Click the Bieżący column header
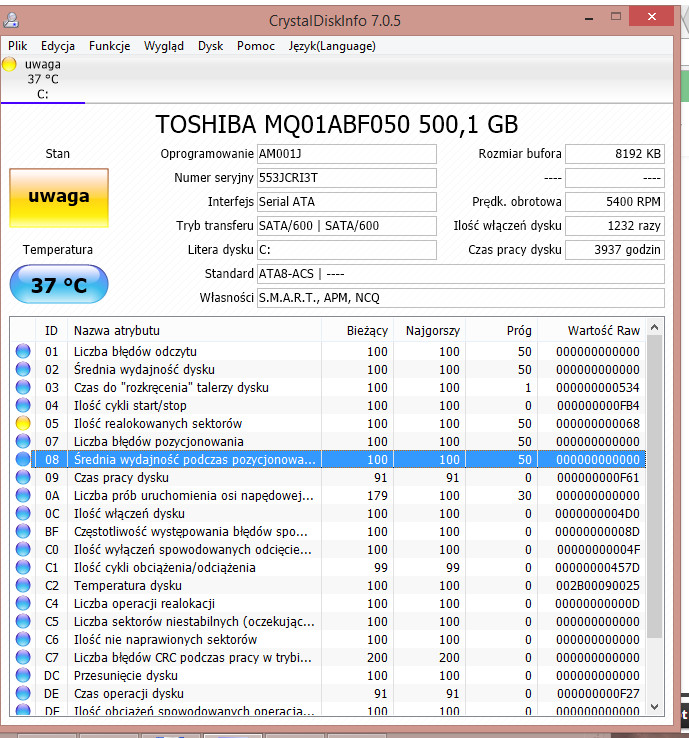689x738 pixels. [358, 330]
